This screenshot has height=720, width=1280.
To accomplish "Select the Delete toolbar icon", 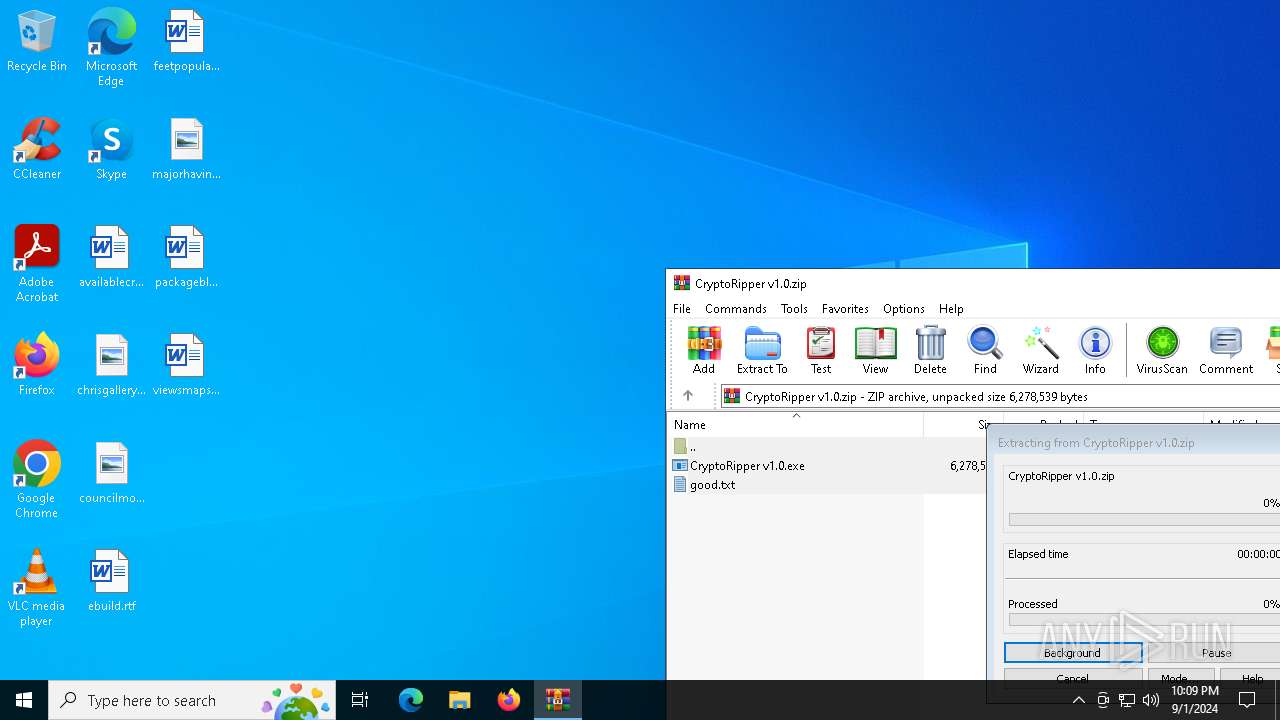I will 930,350.
